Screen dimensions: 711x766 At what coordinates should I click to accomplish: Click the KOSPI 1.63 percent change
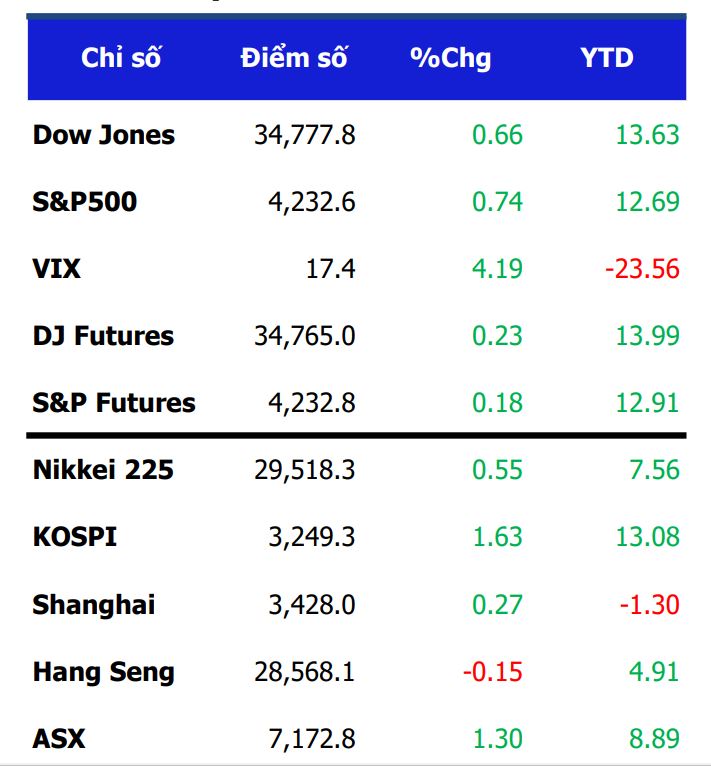tap(497, 537)
